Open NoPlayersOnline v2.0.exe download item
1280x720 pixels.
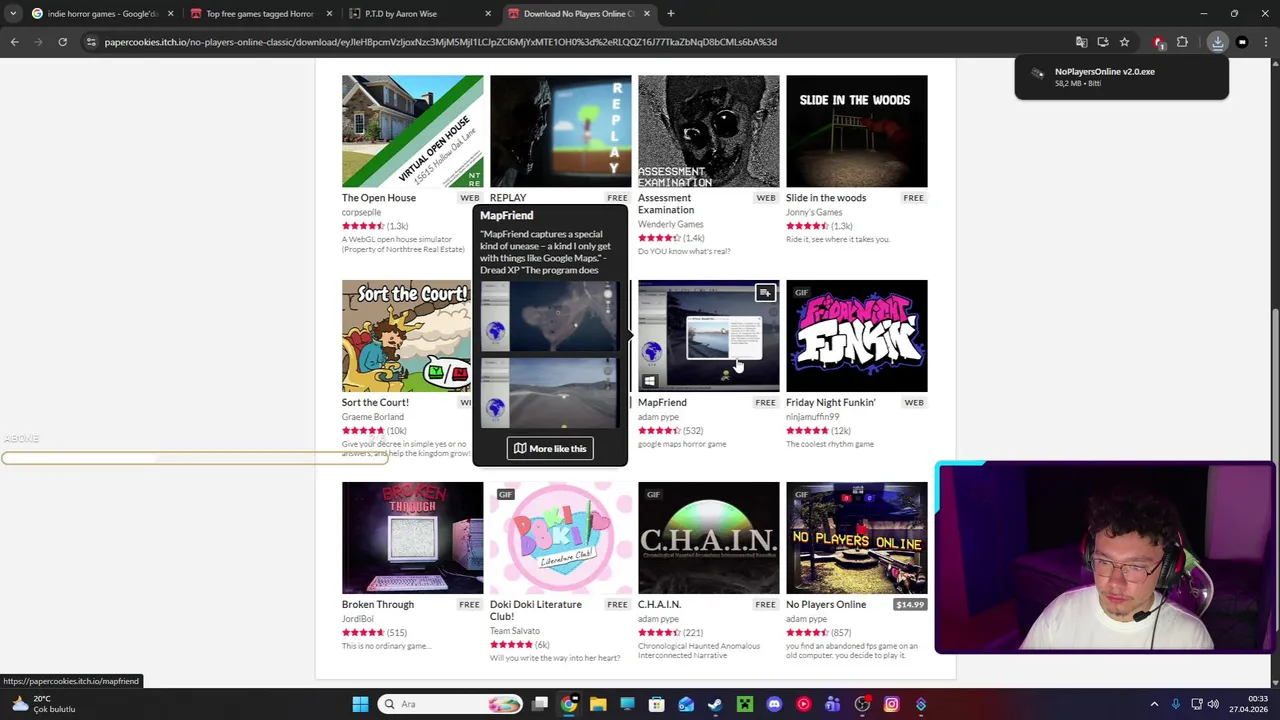[x=1121, y=77]
